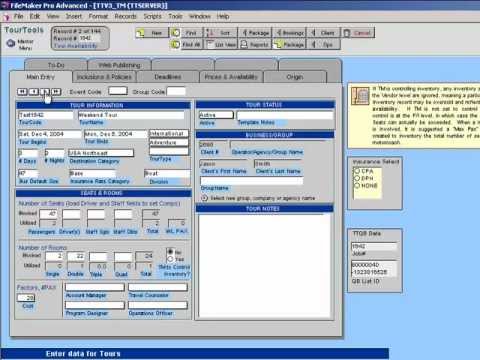Go to Ops from the toolbar
Screen dimensions: 480x360
tap(323, 44)
